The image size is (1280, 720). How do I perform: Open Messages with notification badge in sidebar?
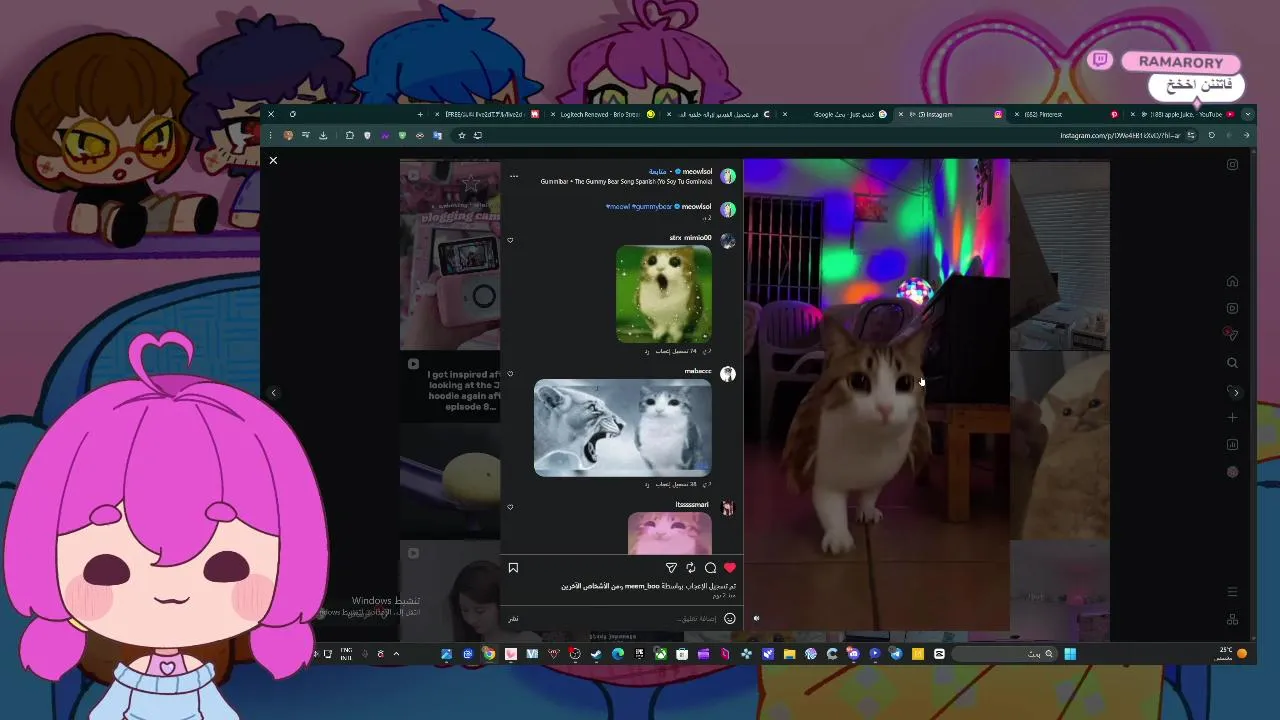point(1232,335)
